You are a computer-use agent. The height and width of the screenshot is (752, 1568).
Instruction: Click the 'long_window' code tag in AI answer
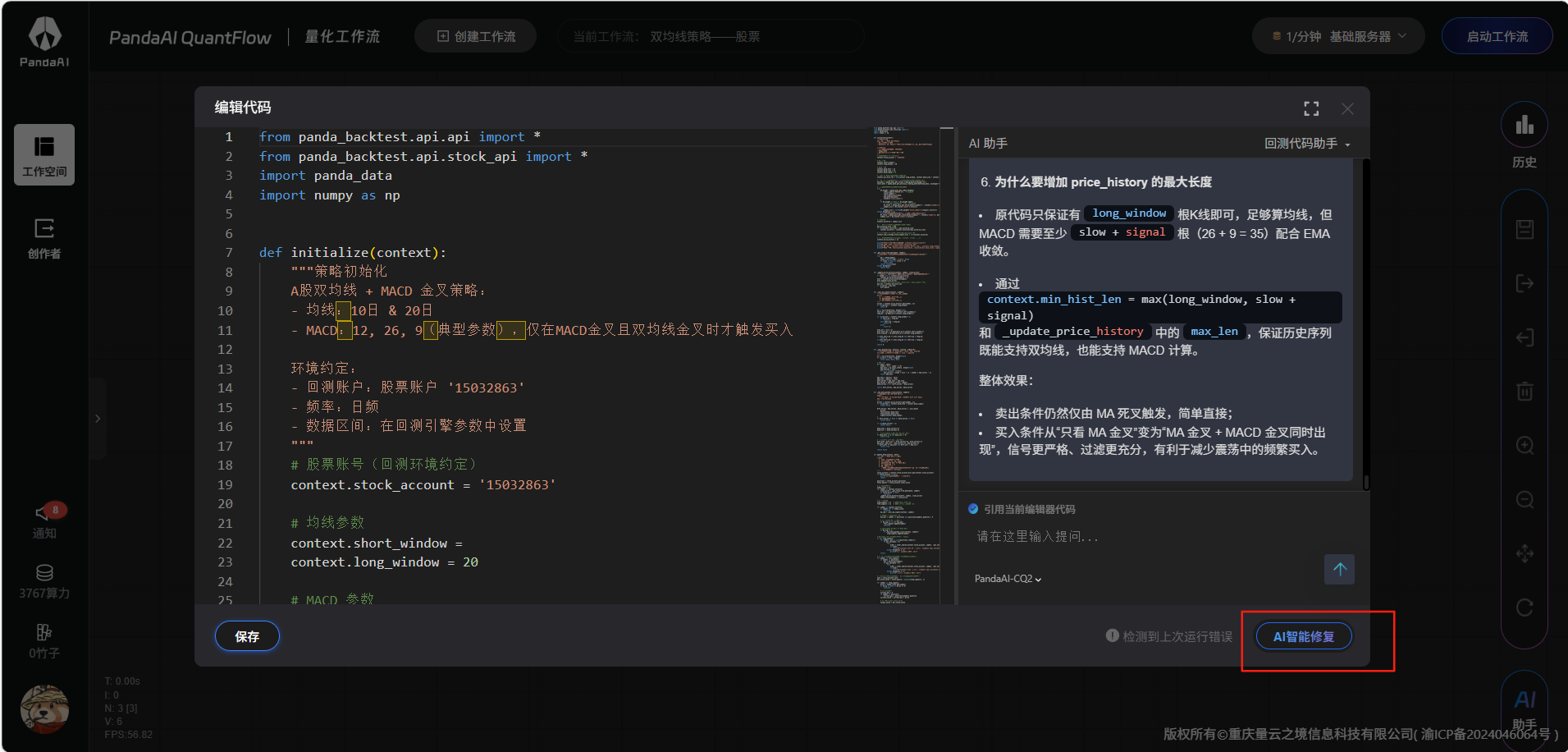tap(1129, 213)
